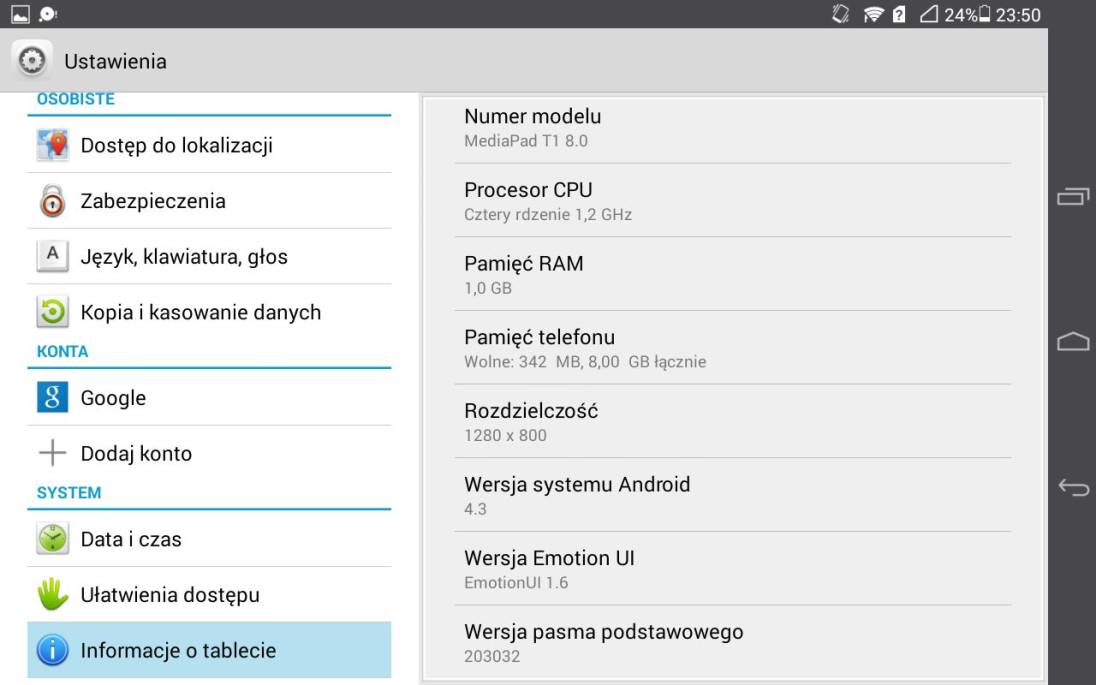Tap the Pamięć RAM row
The image size is (1096, 685).
click(x=733, y=274)
